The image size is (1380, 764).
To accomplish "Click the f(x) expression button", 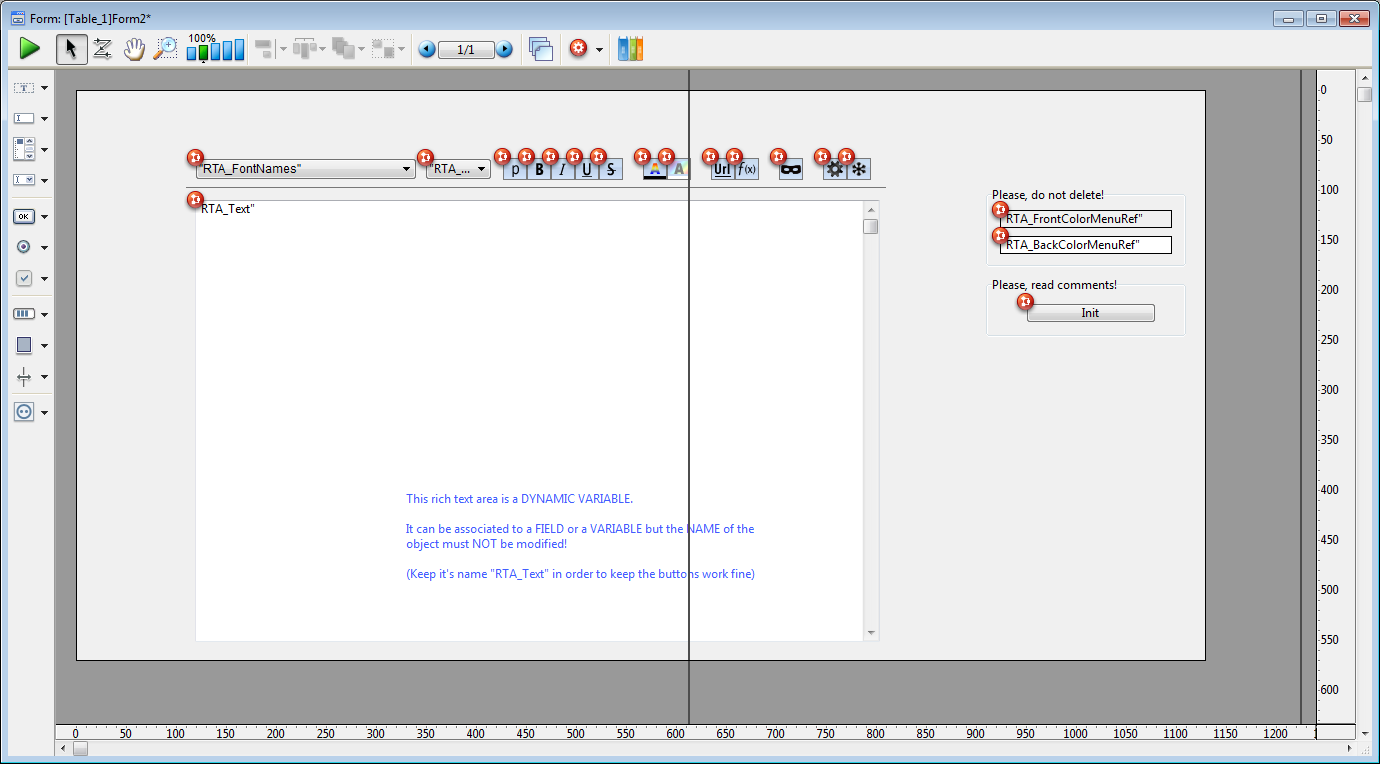I will pos(747,170).
